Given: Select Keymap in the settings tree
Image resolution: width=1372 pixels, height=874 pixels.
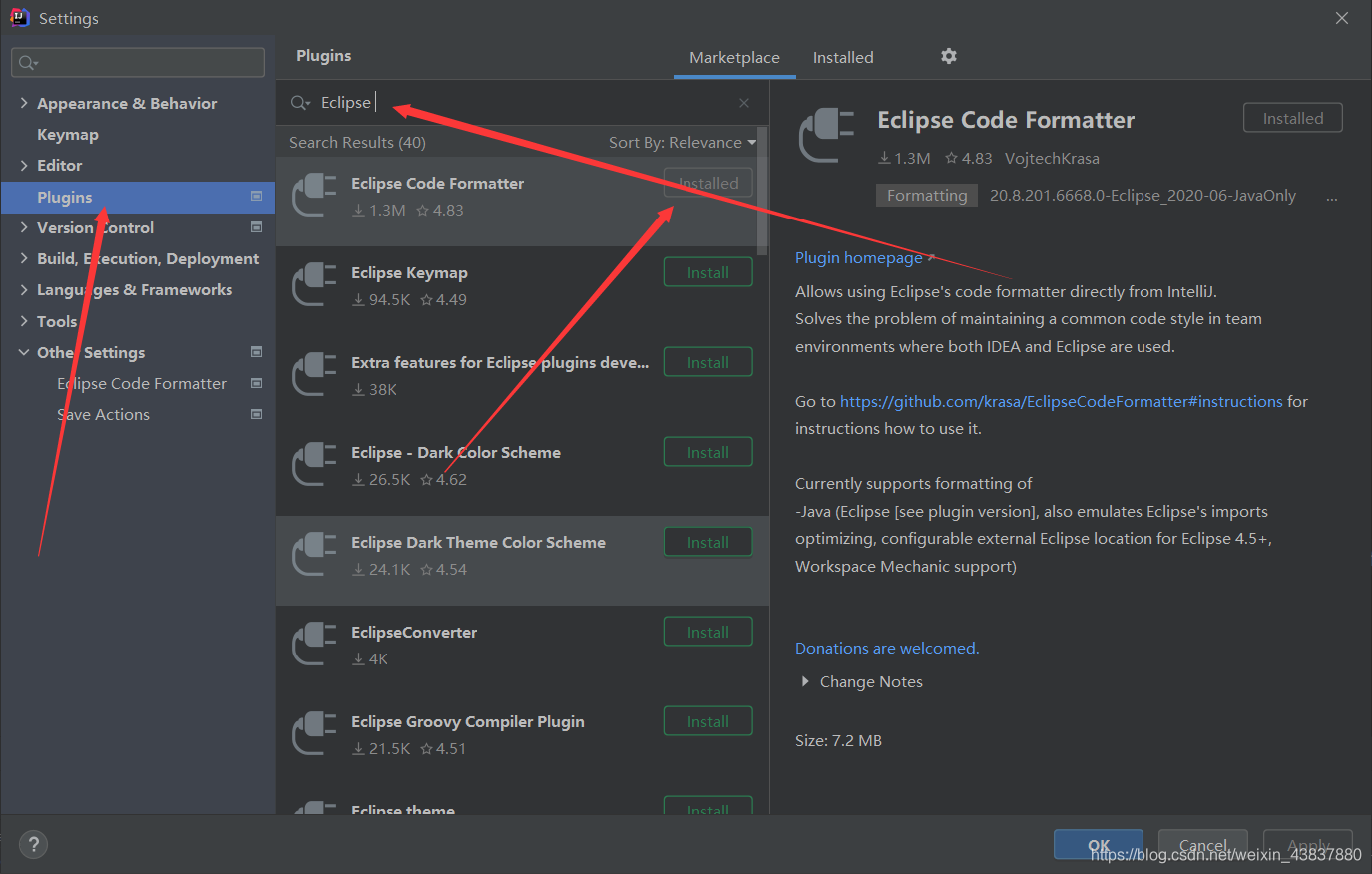Looking at the screenshot, I should (68, 134).
